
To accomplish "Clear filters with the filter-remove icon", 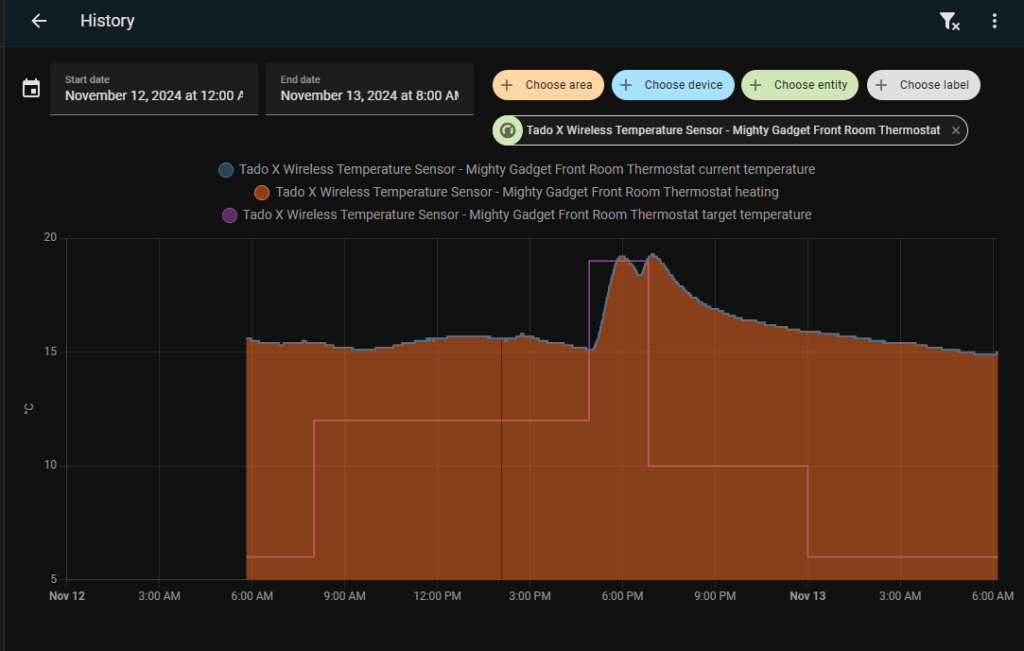I will [949, 21].
